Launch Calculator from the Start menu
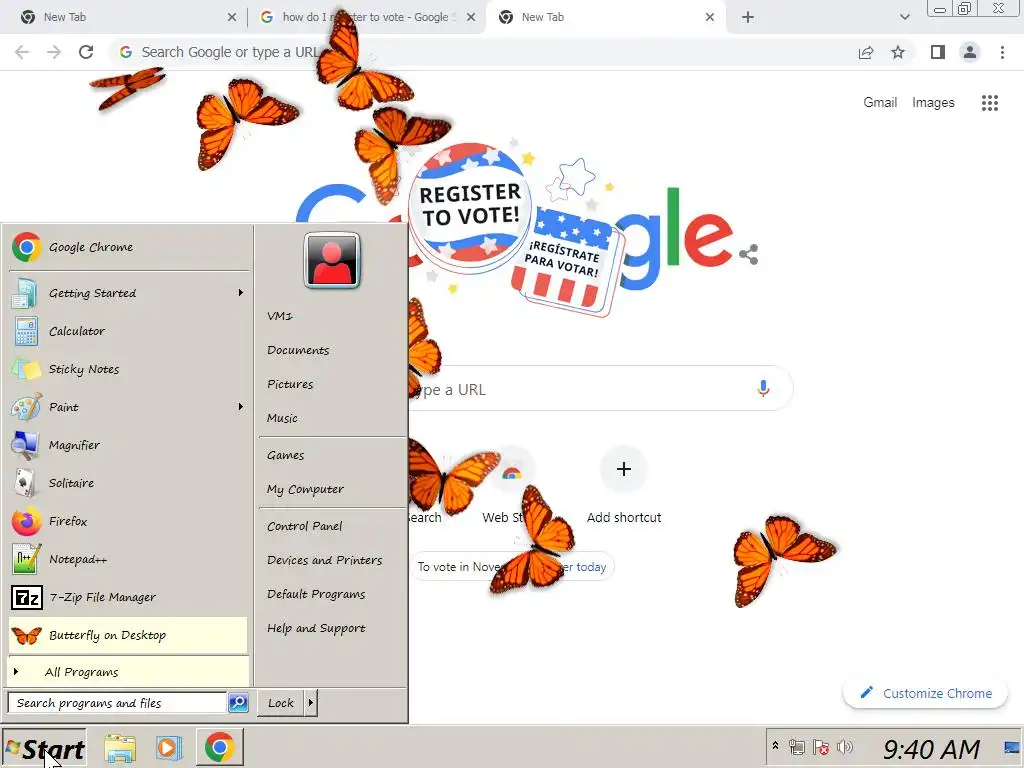1024x768 pixels. (x=128, y=331)
